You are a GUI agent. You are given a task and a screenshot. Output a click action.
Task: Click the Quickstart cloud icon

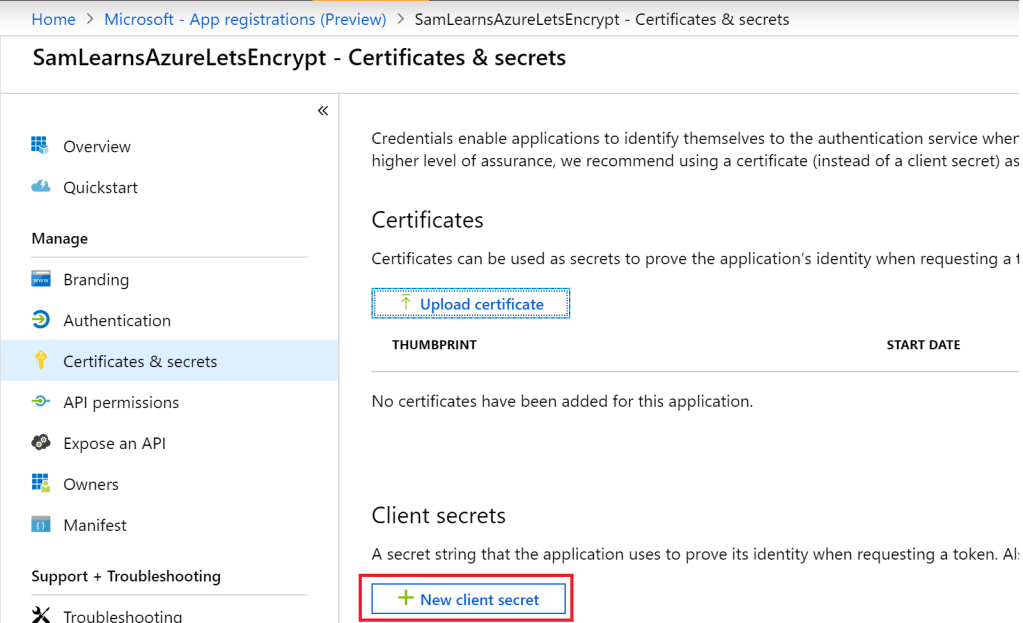41,187
